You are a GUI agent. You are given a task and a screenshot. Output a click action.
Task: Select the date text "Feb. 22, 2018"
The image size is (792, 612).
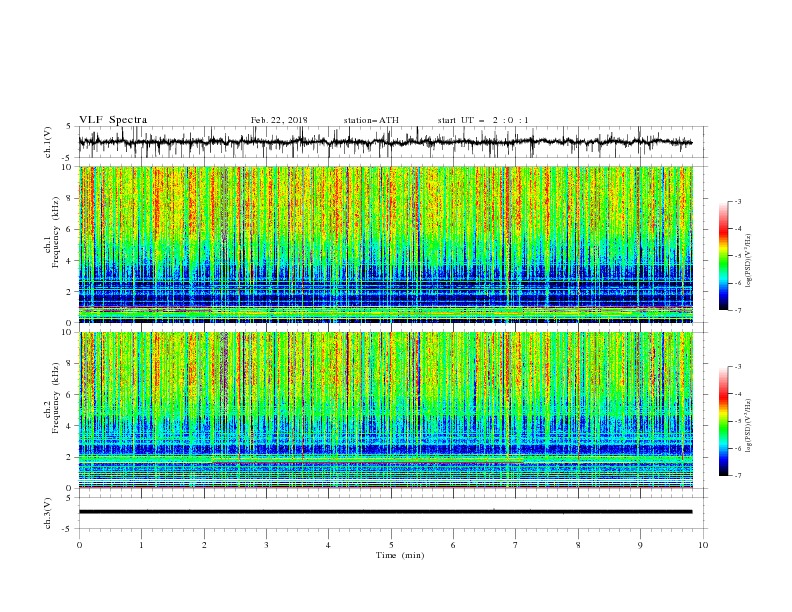point(279,120)
